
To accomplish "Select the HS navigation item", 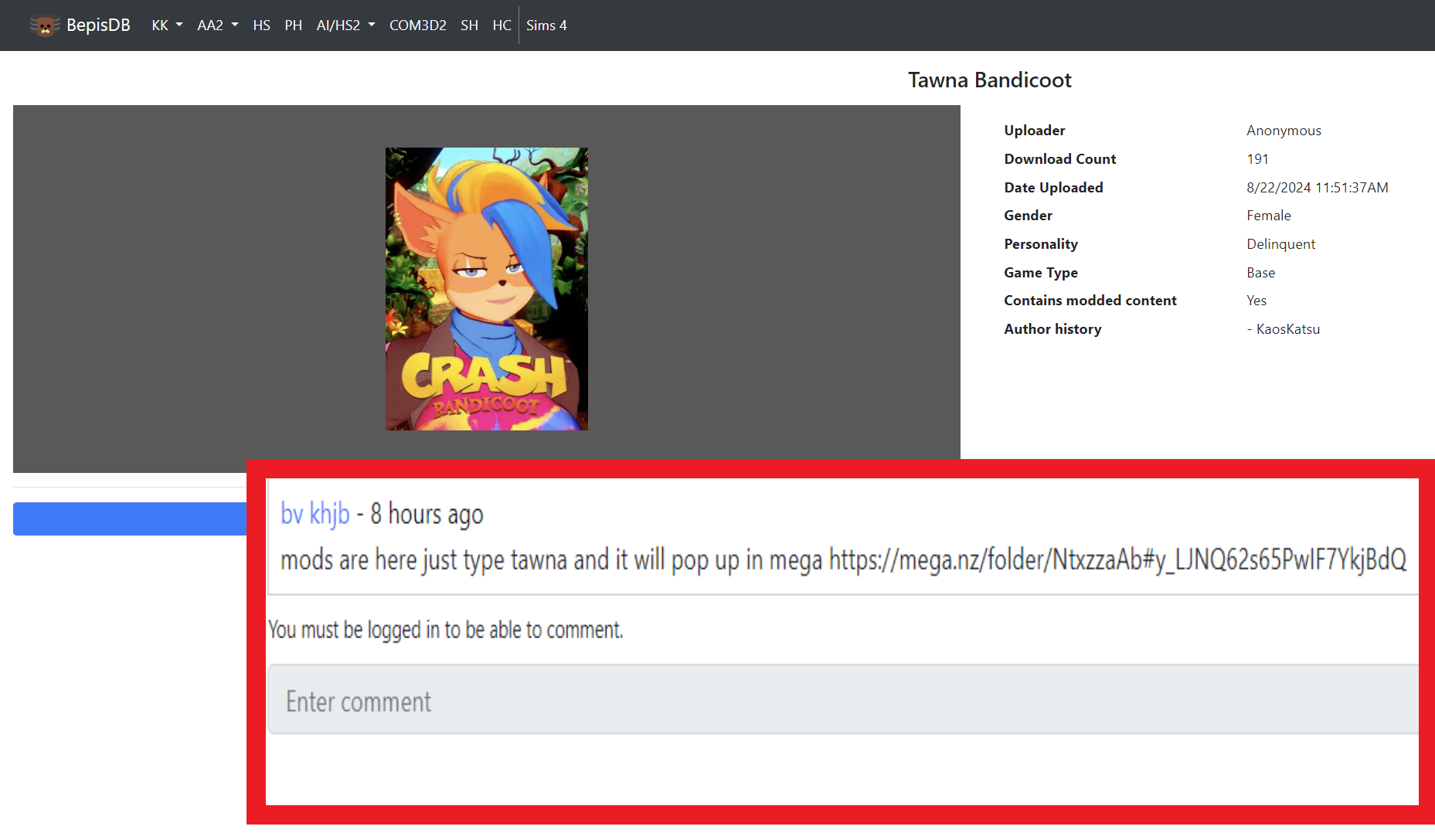I will click(x=261, y=26).
